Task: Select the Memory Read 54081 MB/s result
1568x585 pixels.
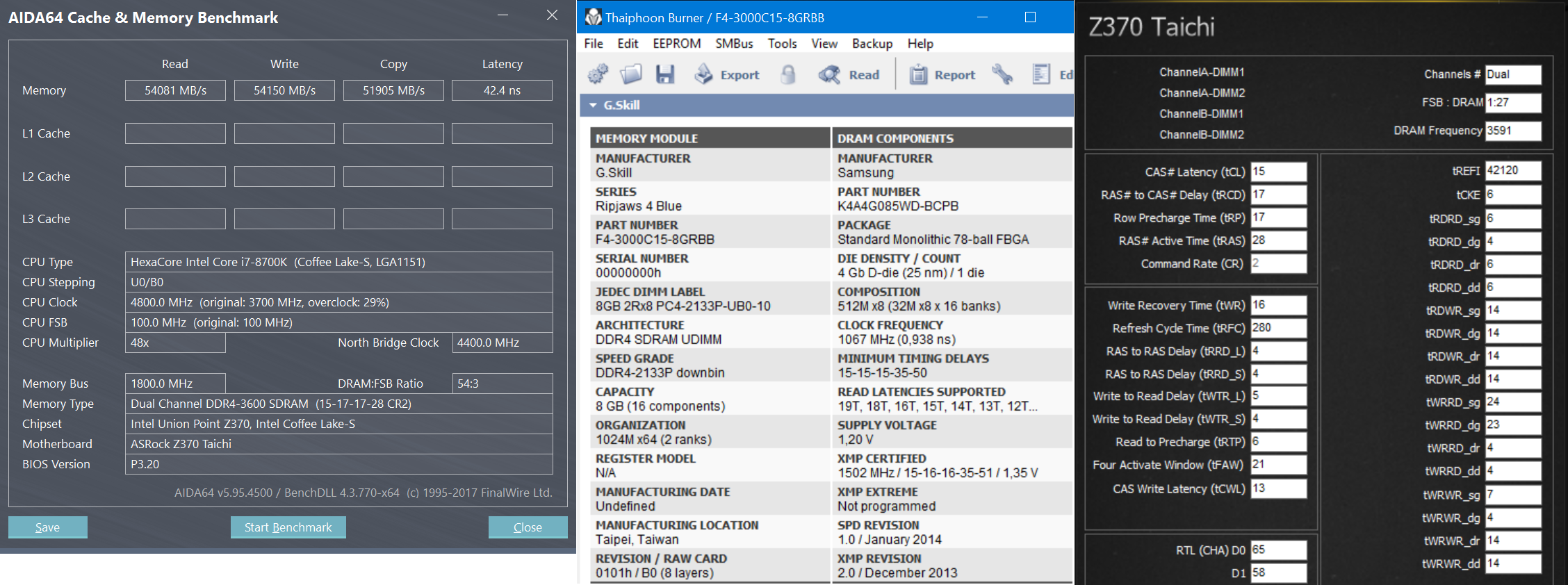Action: [175, 90]
